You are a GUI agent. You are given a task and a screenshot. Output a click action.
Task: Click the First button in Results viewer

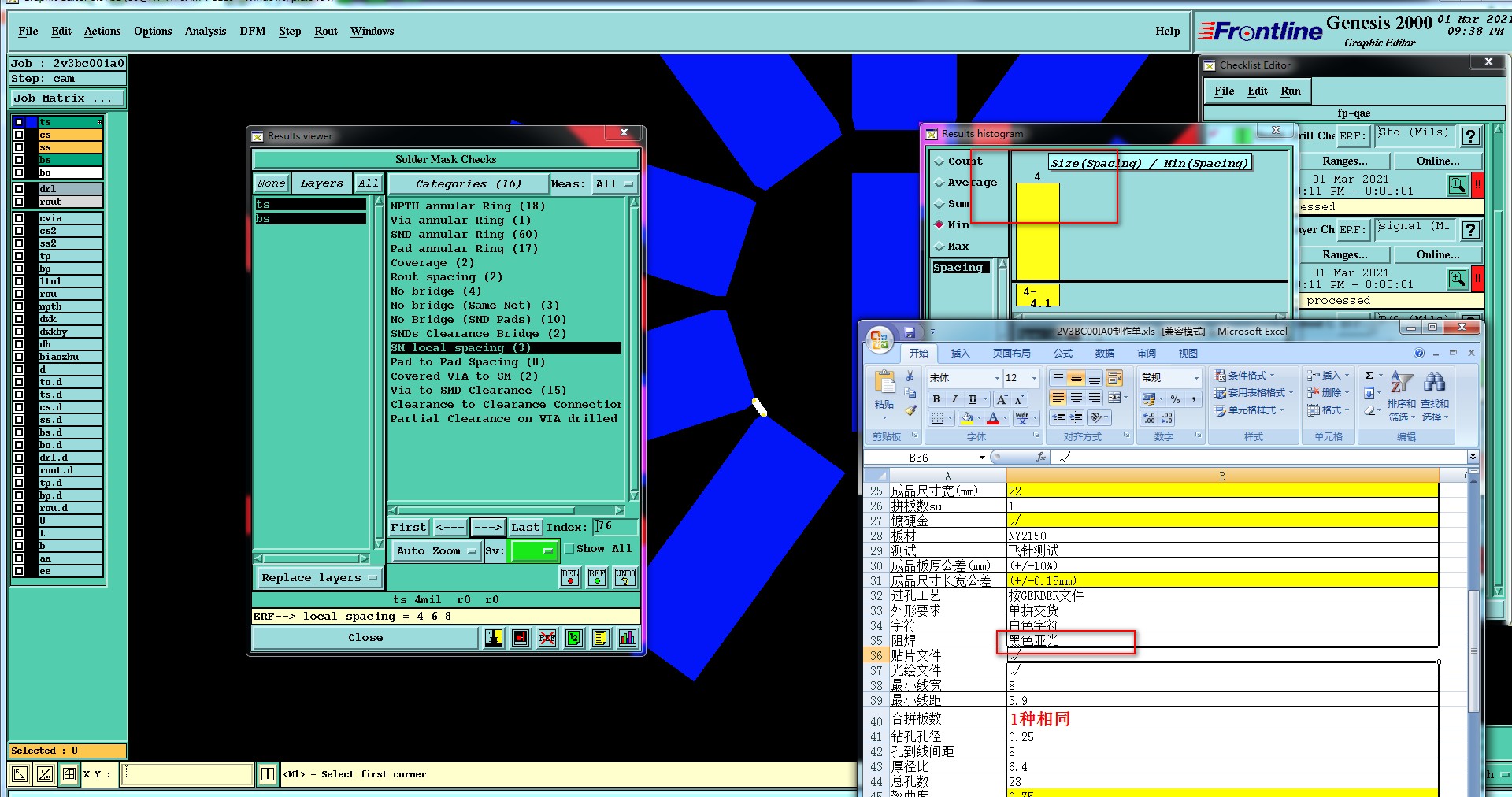click(x=409, y=528)
